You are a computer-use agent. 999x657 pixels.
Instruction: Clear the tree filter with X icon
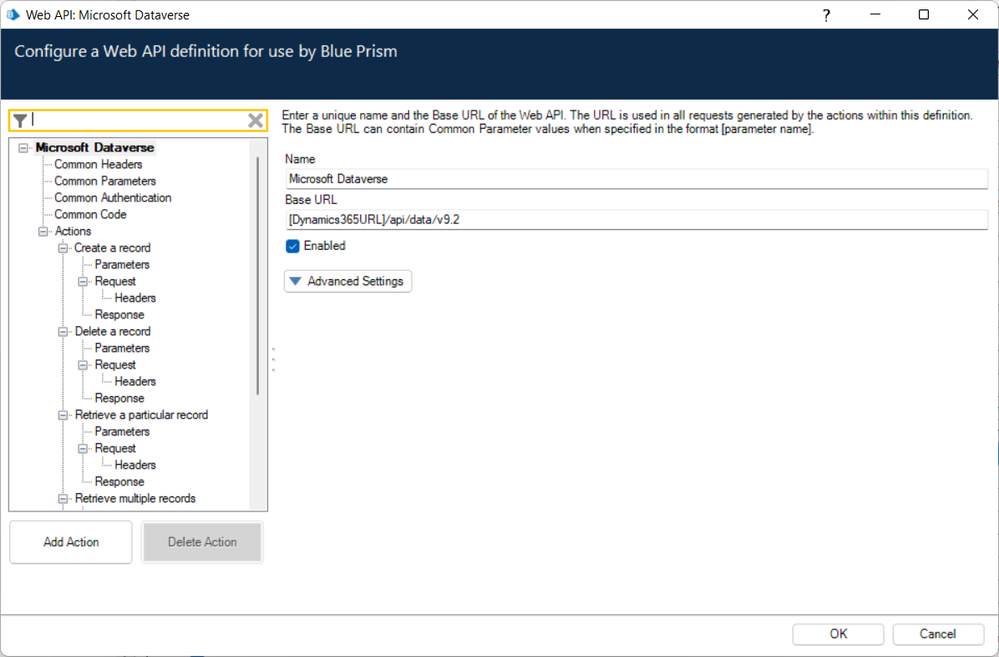pyautogui.click(x=256, y=121)
